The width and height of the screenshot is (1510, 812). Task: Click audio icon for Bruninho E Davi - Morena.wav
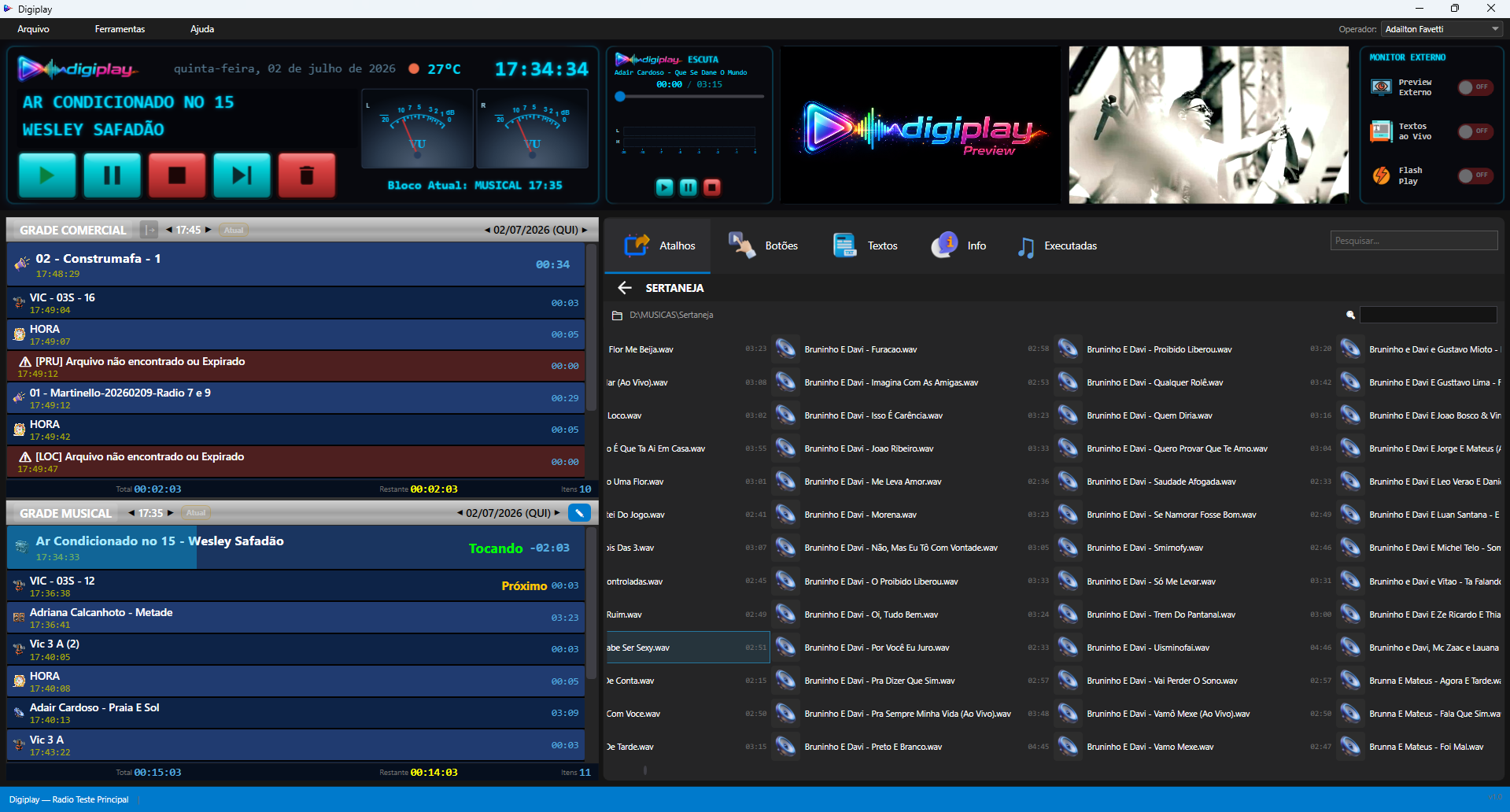785,514
